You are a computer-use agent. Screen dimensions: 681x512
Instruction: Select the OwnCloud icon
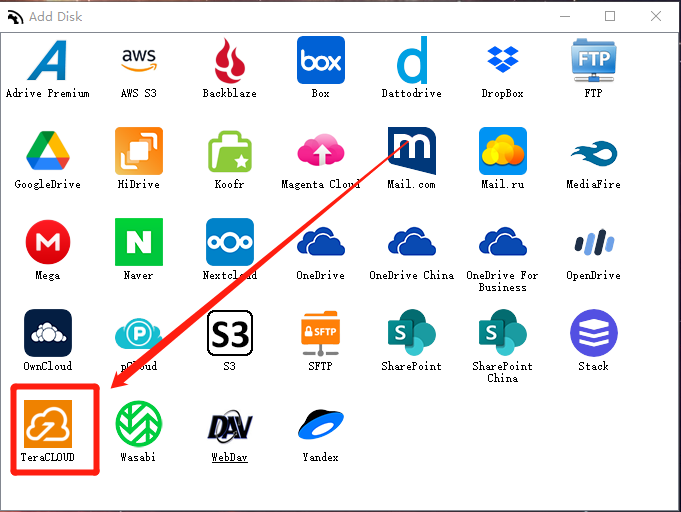(48, 333)
